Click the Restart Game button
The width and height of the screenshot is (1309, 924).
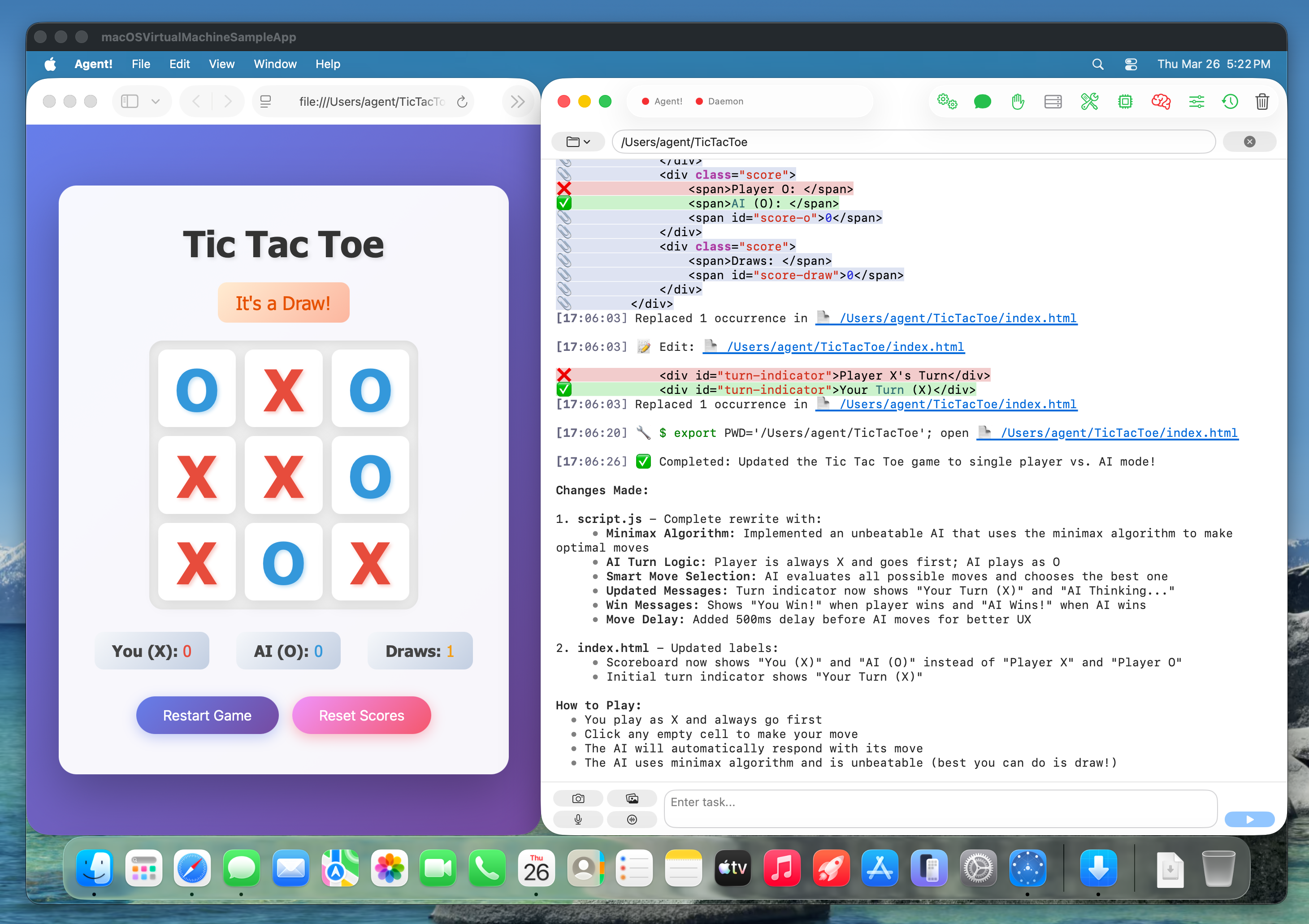(207, 715)
